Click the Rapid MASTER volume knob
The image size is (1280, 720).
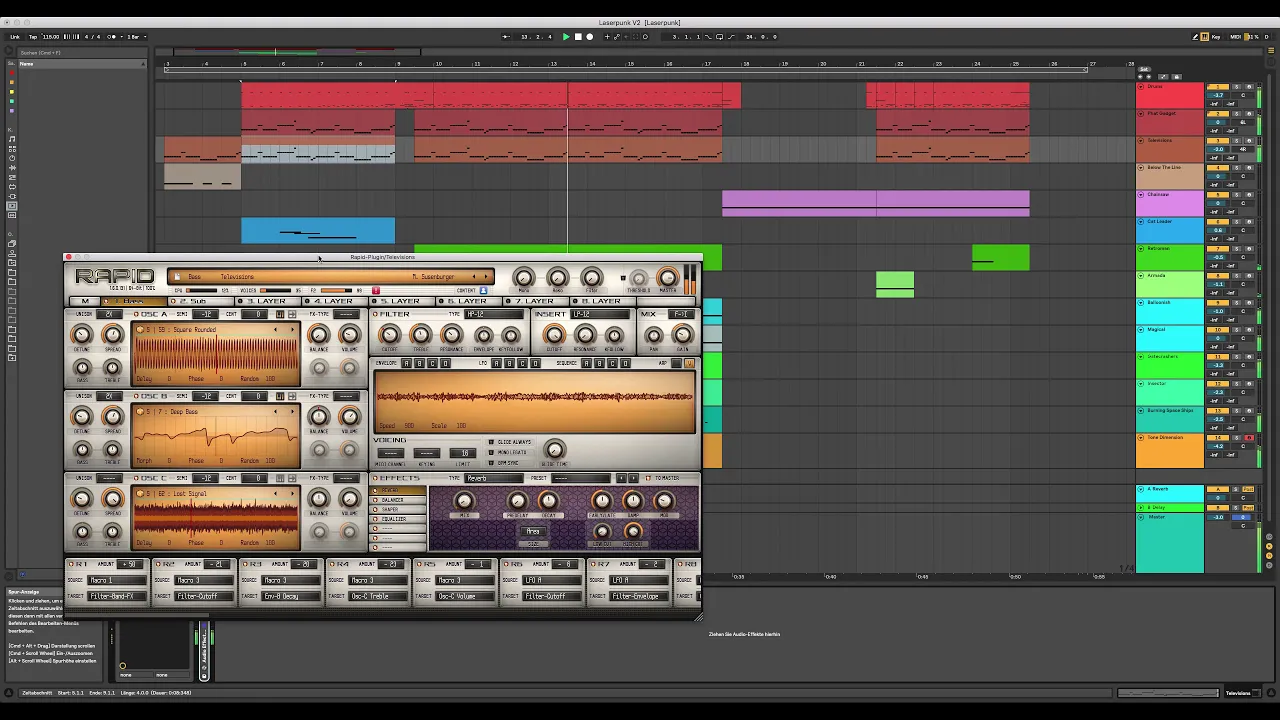(x=667, y=278)
